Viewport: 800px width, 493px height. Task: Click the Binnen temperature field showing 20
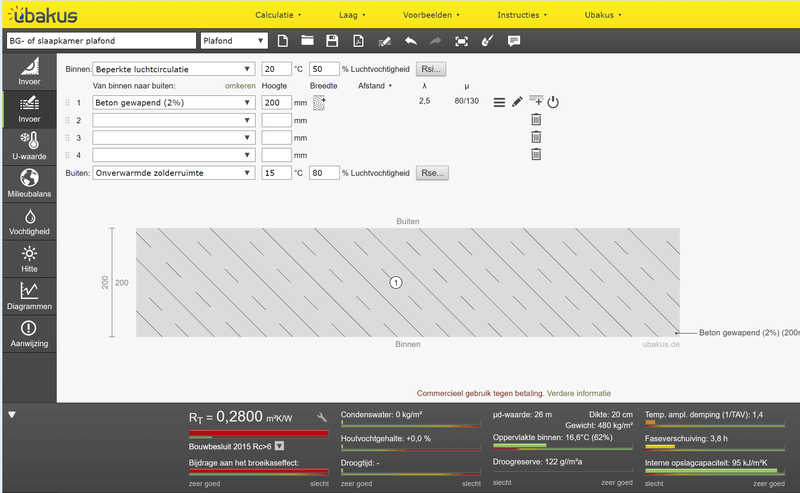(276, 69)
